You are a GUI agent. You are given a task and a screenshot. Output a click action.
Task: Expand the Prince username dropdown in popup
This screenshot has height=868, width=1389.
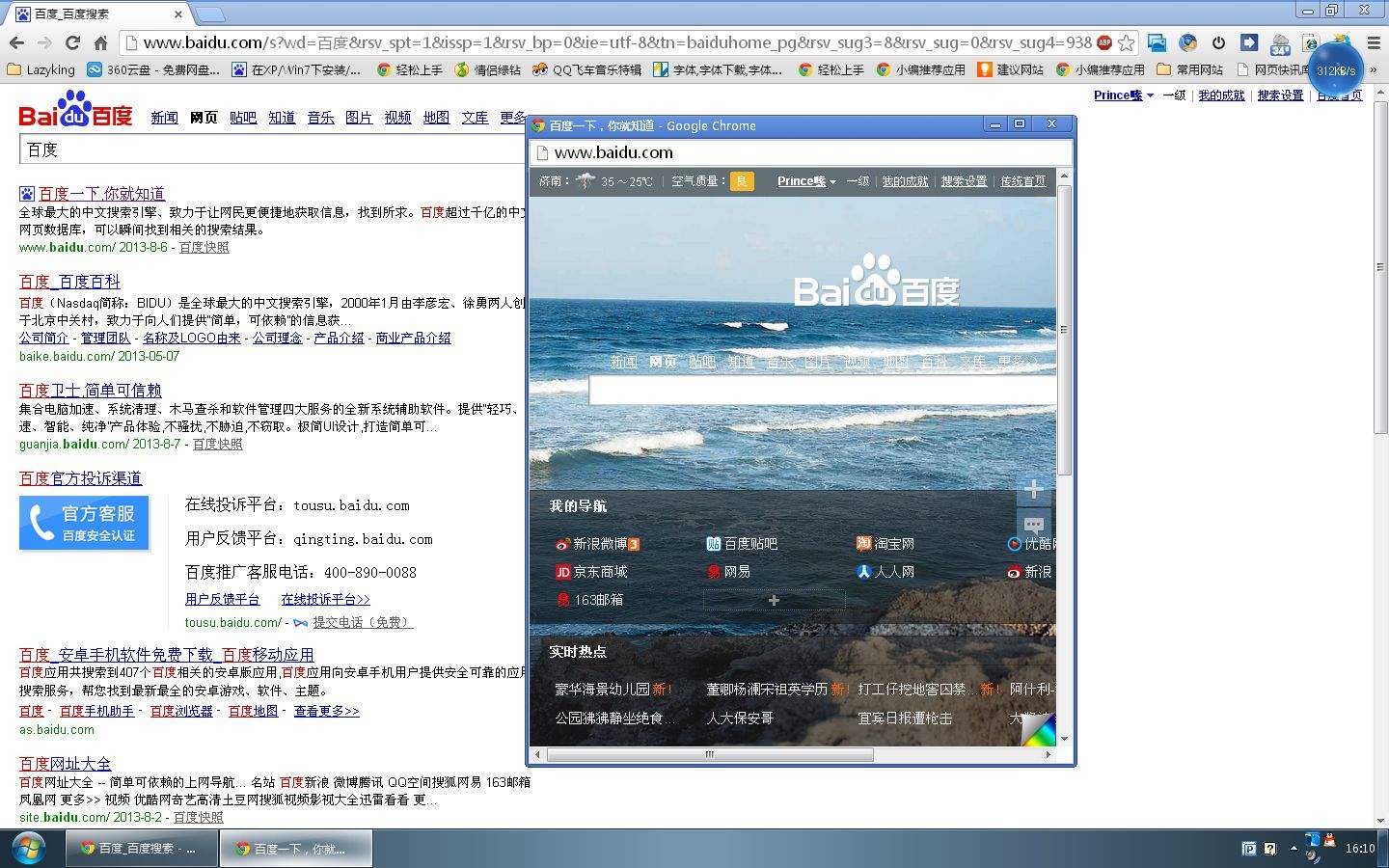tap(806, 181)
